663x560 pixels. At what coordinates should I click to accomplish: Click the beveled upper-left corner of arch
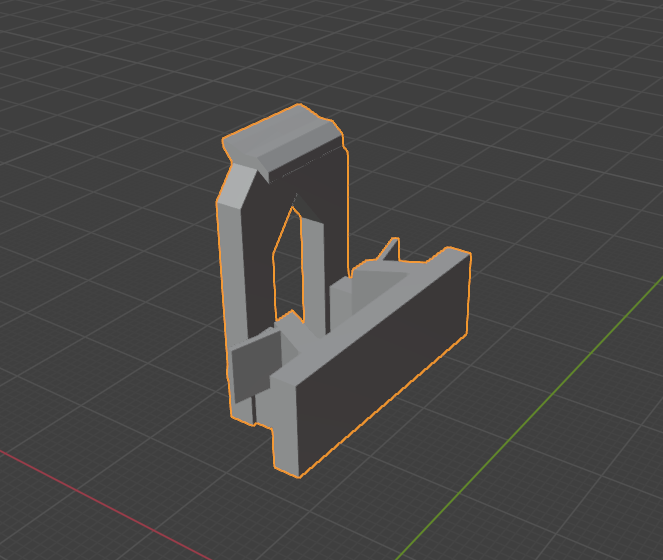click(x=232, y=190)
